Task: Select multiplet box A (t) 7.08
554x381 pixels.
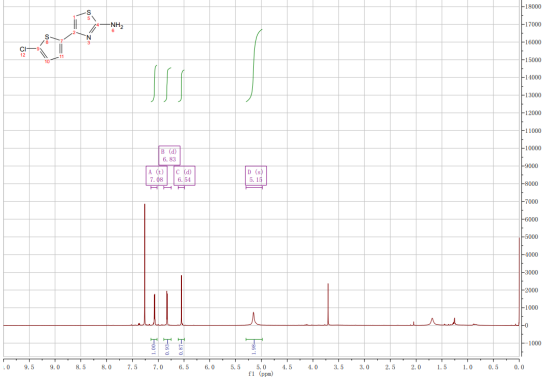Action: tap(157, 176)
